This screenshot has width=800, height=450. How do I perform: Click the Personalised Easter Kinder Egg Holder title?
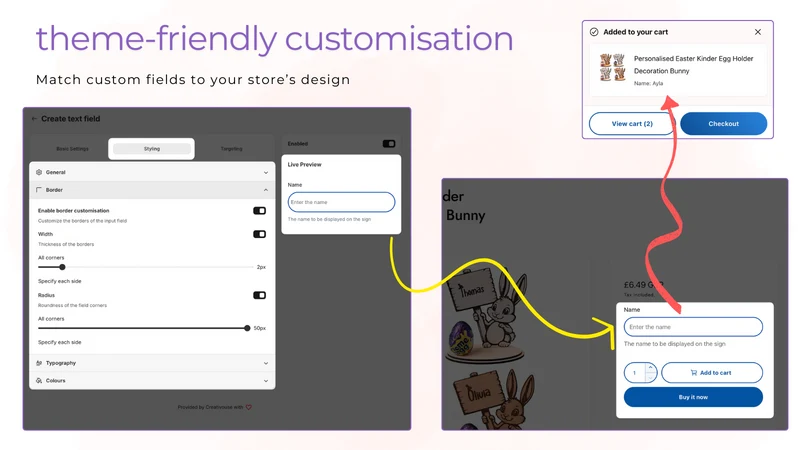693,65
